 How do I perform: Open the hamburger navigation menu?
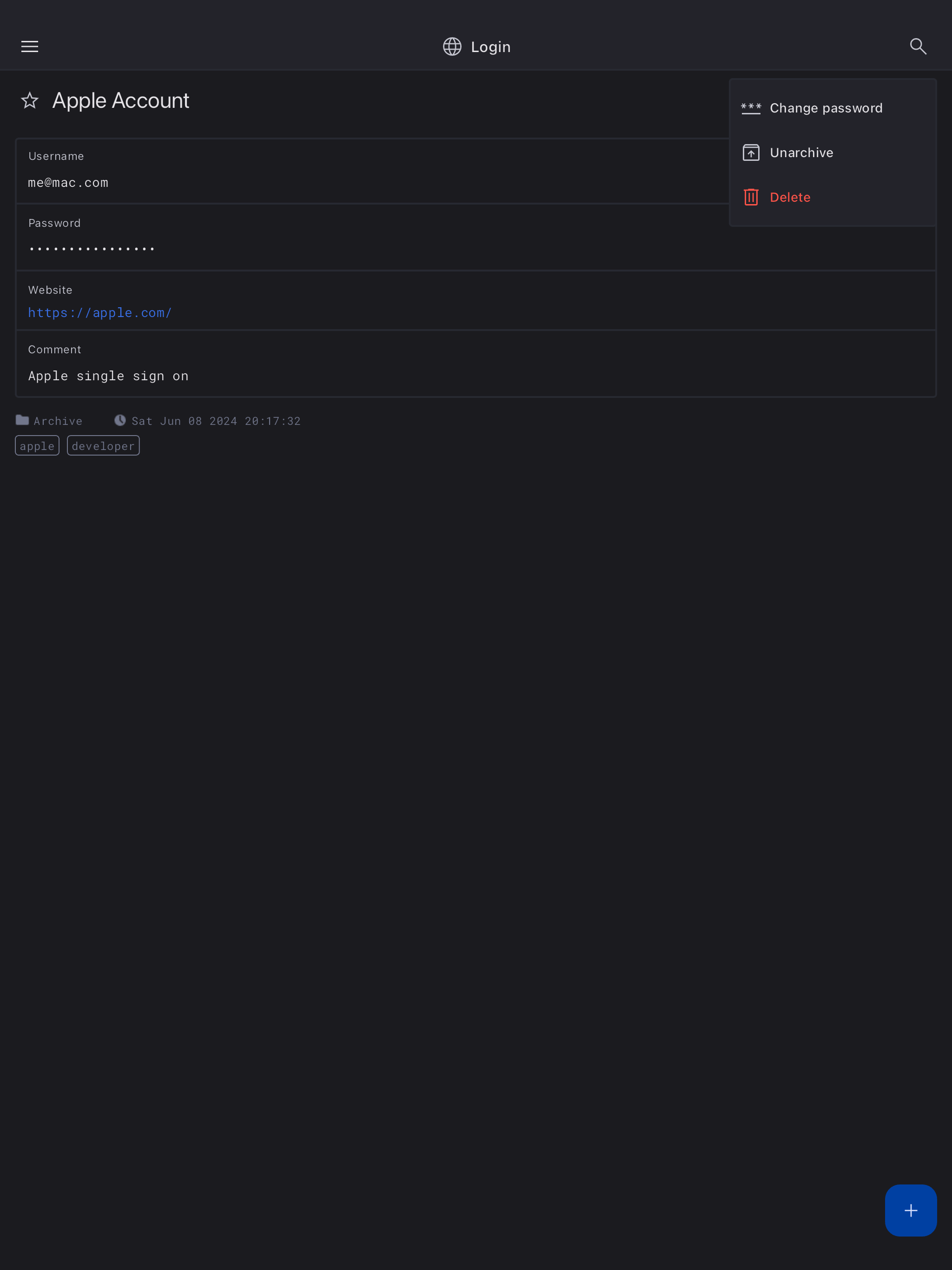[30, 46]
